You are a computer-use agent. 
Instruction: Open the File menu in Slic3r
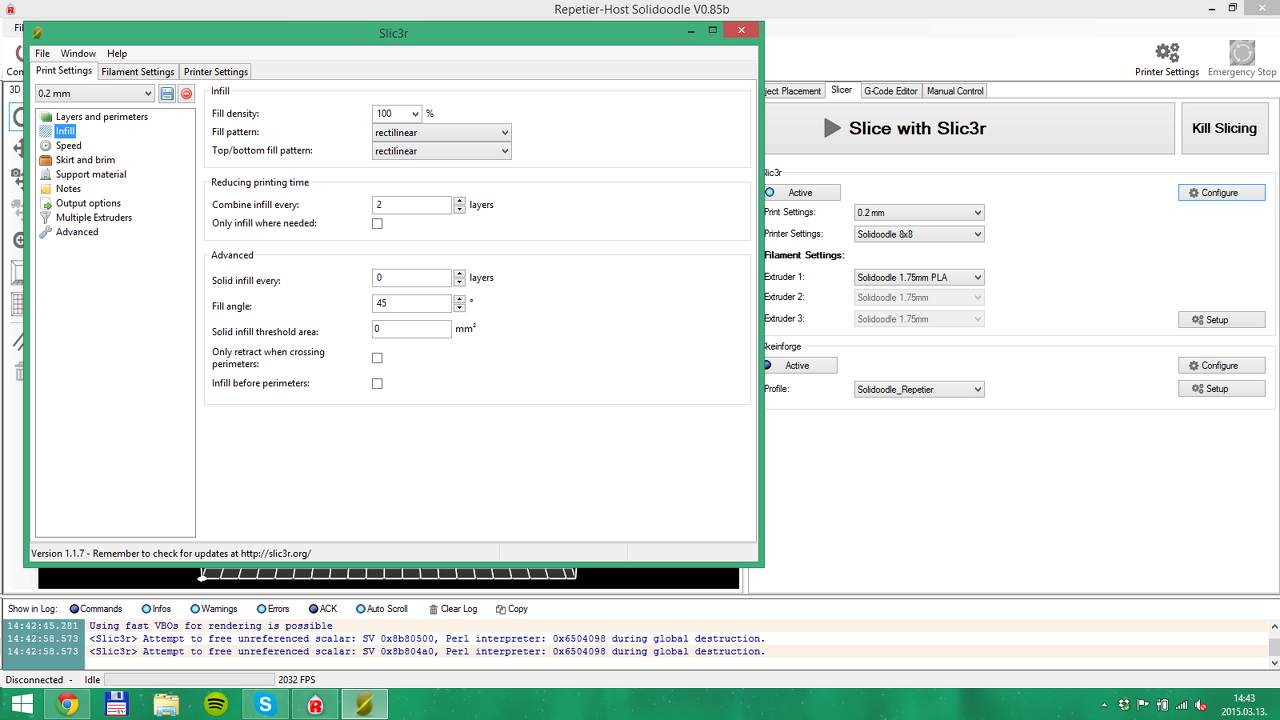(x=42, y=53)
